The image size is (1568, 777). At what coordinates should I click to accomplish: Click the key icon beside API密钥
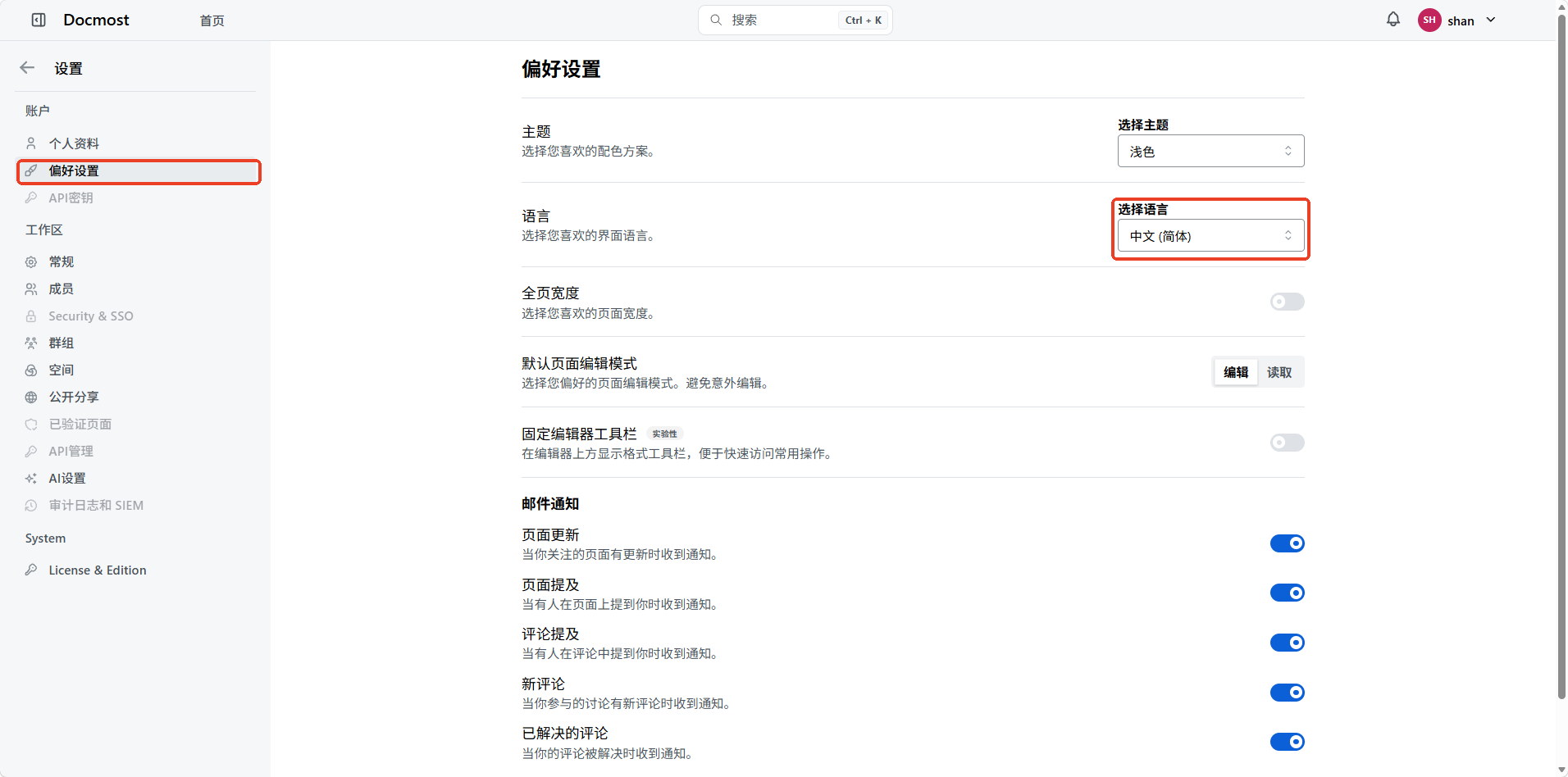[31, 198]
